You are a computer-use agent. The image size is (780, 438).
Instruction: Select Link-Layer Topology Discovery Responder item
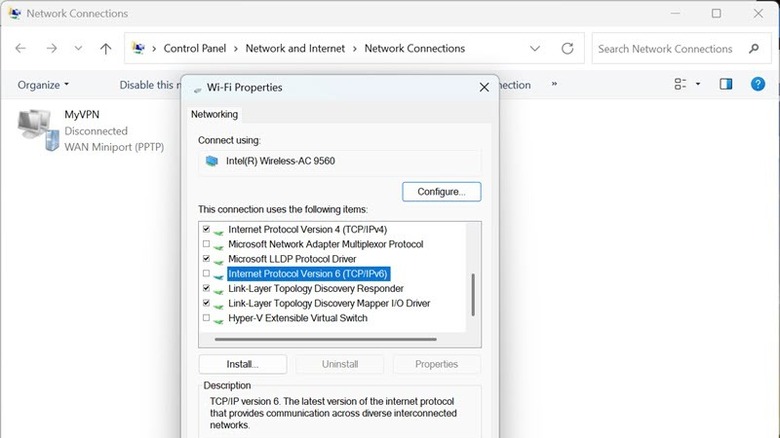click(316, 289)
